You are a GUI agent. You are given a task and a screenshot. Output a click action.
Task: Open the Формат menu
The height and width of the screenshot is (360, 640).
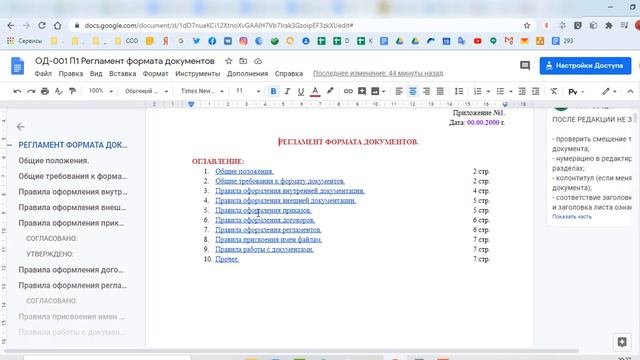tap(156, 73)
